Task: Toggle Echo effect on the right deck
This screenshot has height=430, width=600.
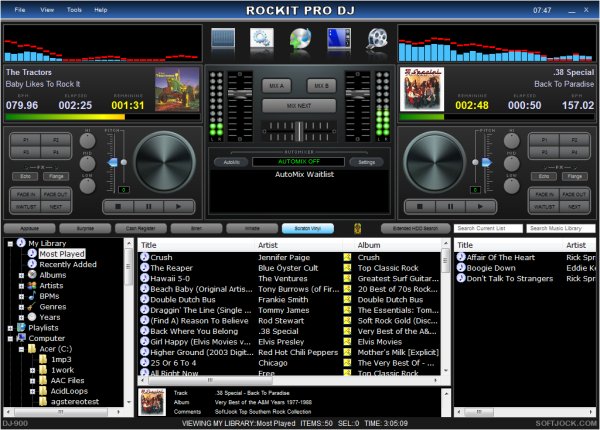Action: 544,176
